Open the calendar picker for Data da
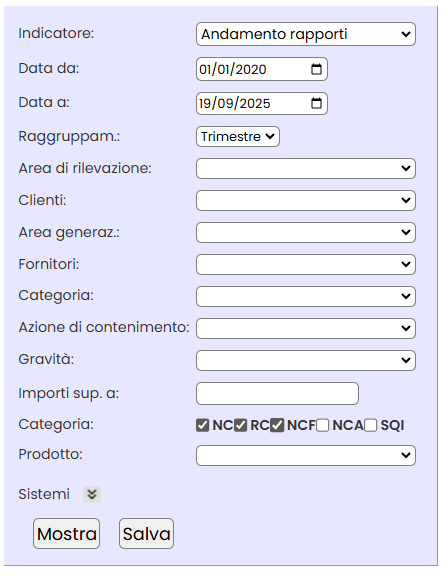 click(x=316, y=69)
